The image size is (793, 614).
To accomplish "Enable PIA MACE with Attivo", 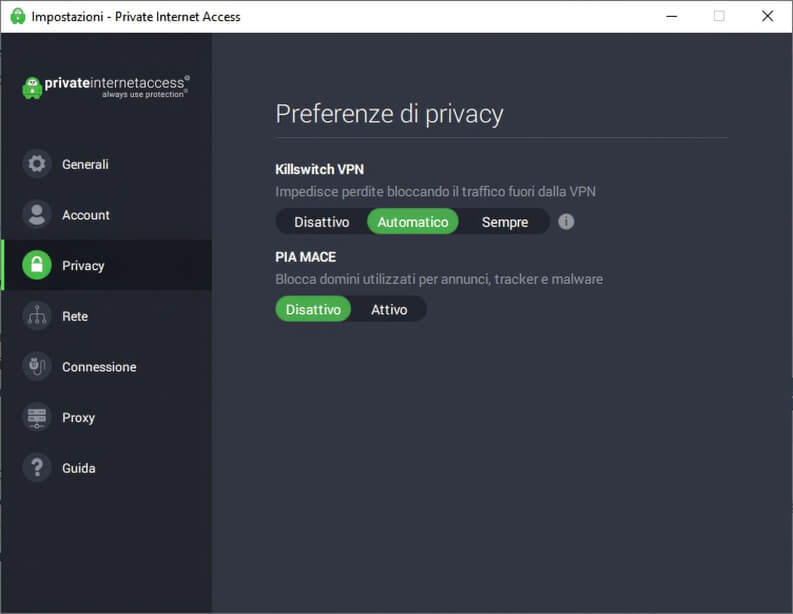I will click(389, 309).
